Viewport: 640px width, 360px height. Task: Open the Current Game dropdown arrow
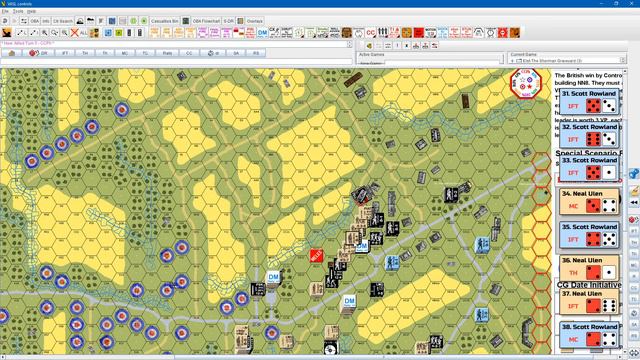point(623,60)
